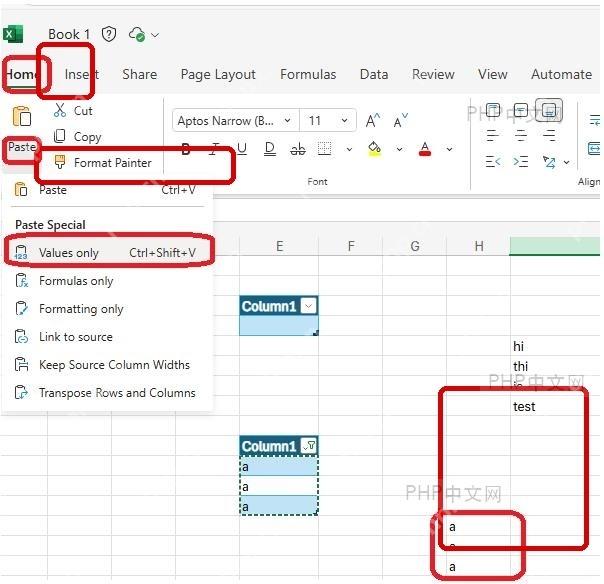The image size is (604, 584).
Task: Select column G header
Action: click(x=414, y=246)
